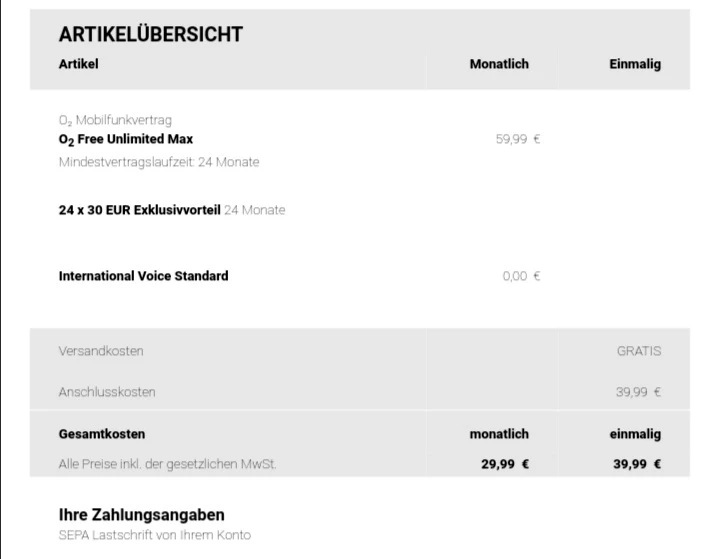The height and width of the screenshot is (559, 720).
Task: Click the Anschlusskosten row label
Action: pos(107,392)
